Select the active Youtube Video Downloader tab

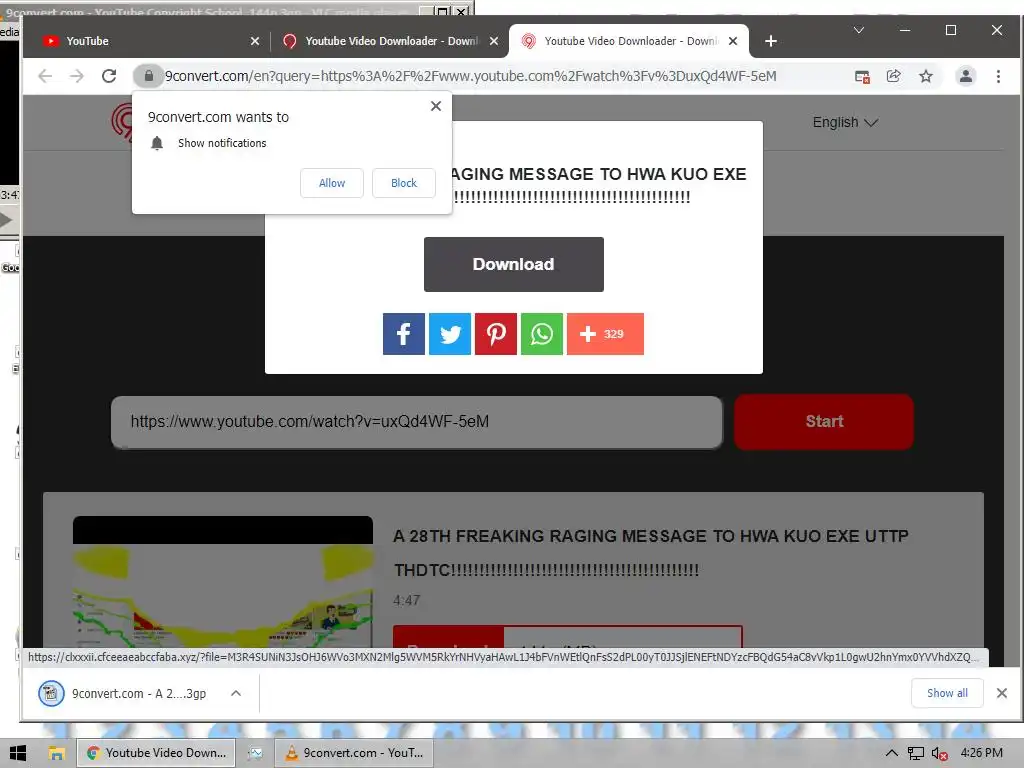(628, 41)
